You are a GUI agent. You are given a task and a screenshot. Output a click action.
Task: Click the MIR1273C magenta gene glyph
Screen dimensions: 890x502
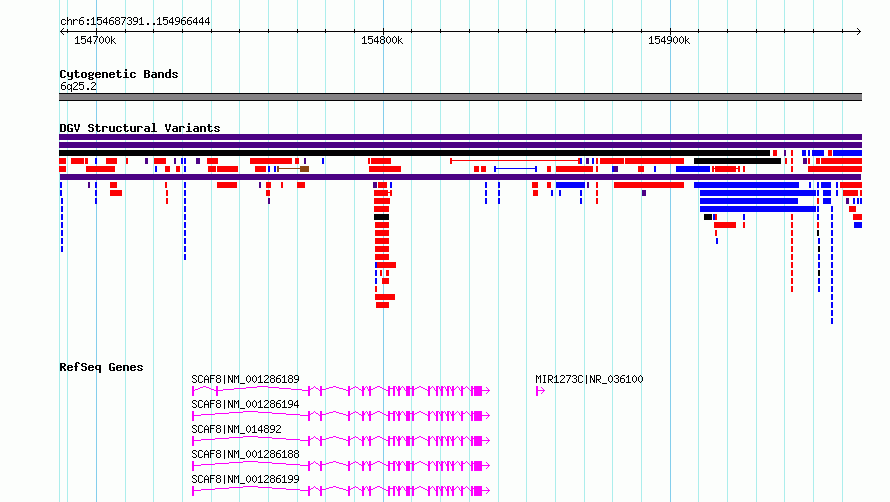pos(540,391)
